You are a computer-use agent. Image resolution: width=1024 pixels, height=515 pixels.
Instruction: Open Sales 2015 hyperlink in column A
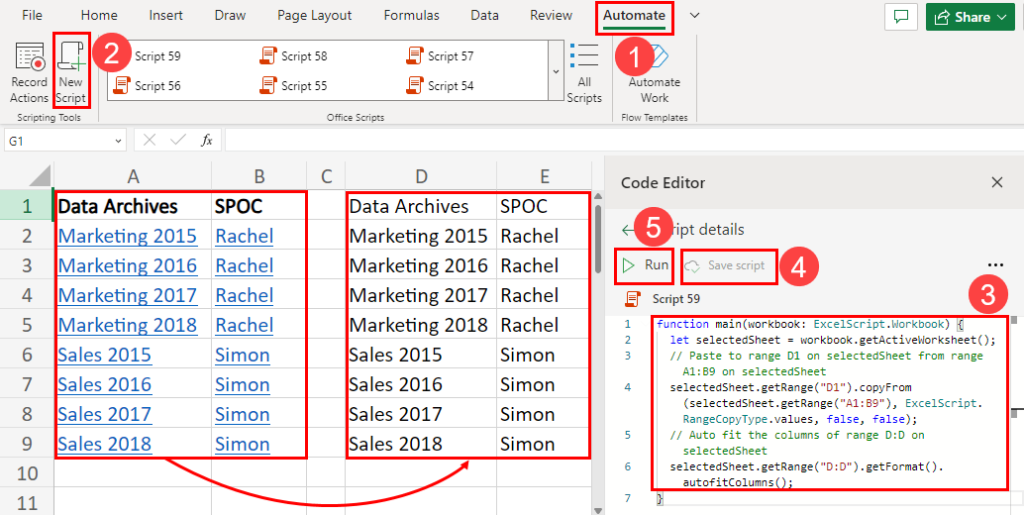104,355
